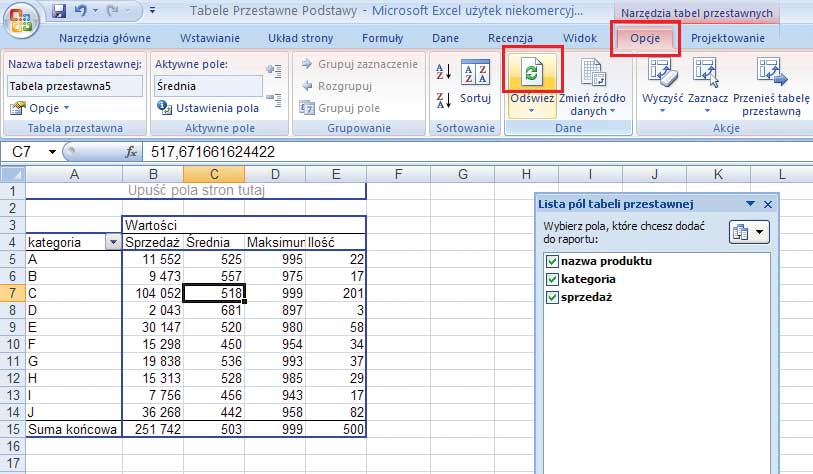Screen dimensions: 813x474
Task: Open the field list layout dropdown
Action: coord(749,232)
